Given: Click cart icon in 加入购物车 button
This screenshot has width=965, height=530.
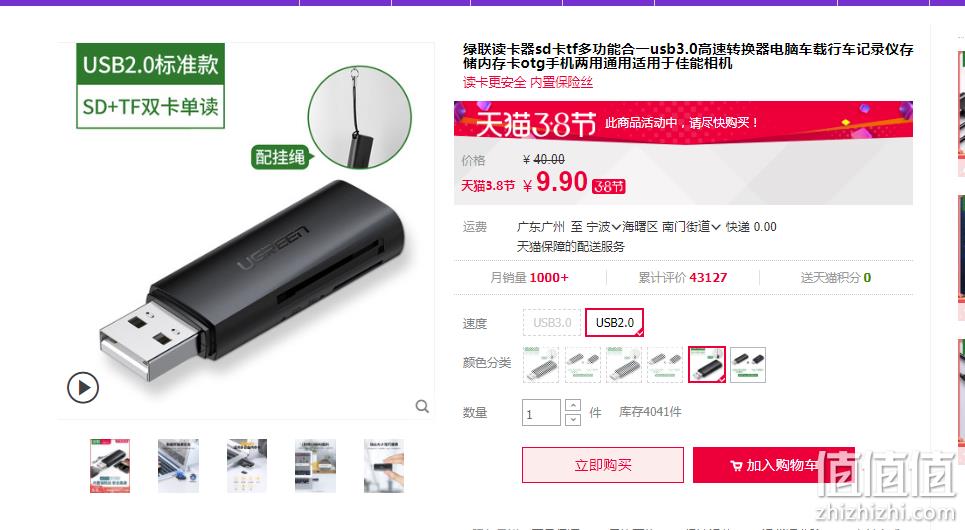Looking at the screenshot, I should 736,466.
